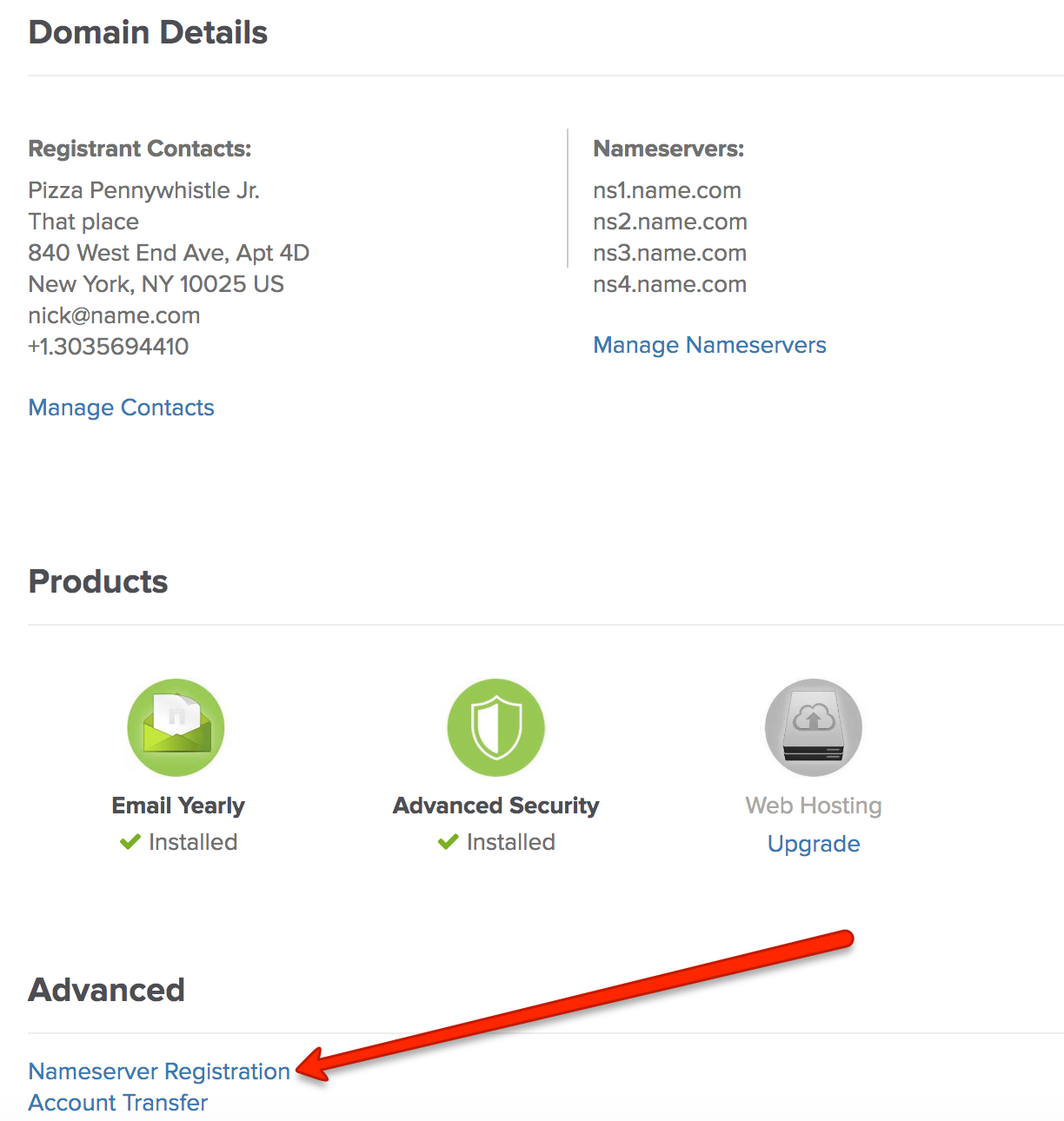Click the Products section heading
Image resolution: width=1064 pixels, height=1121 pixels.
coord(97,580)
